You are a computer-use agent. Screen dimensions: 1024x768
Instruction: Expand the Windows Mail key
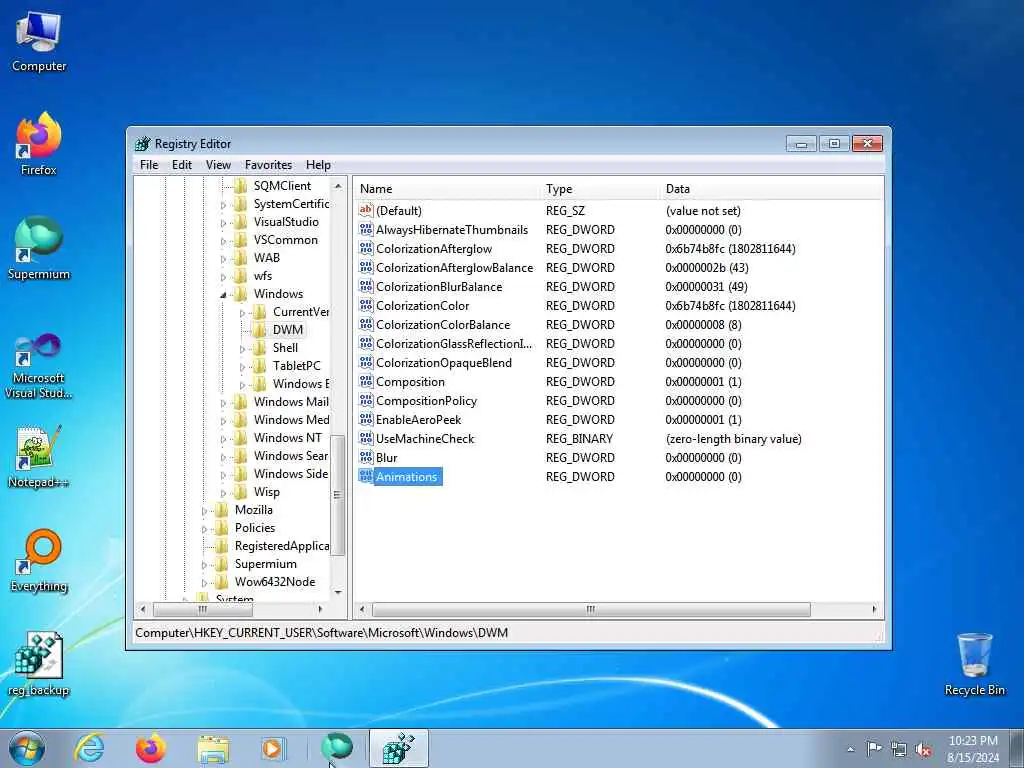(223, 403)
